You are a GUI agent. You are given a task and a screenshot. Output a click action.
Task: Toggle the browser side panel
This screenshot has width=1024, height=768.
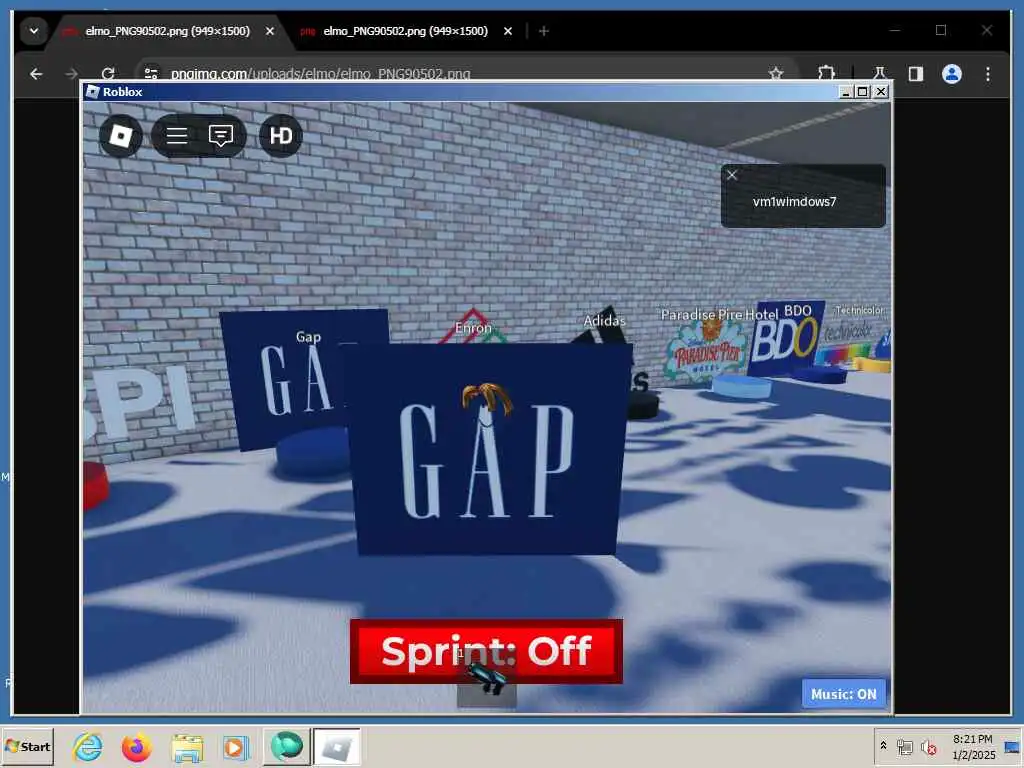click(x=916, y=74)
